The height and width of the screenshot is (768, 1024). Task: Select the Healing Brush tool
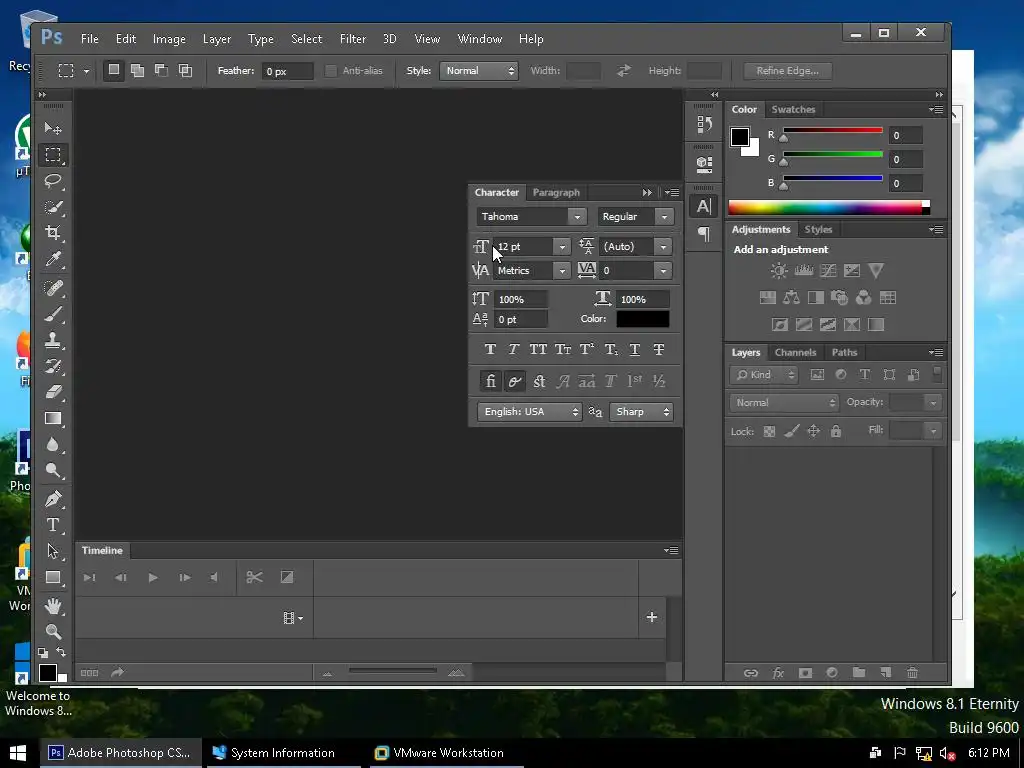click(x=53, y=287)
